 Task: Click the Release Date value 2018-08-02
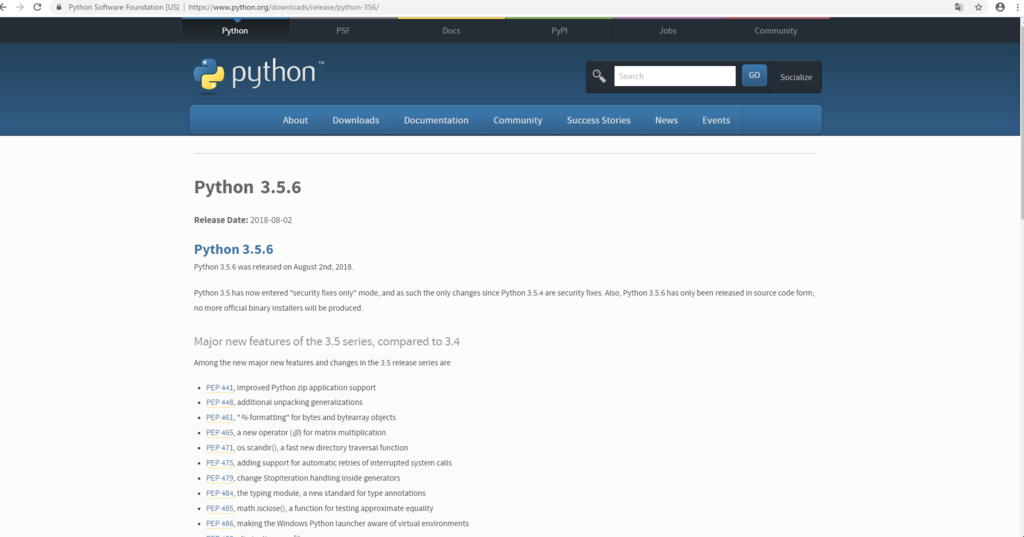coord(271,220)
